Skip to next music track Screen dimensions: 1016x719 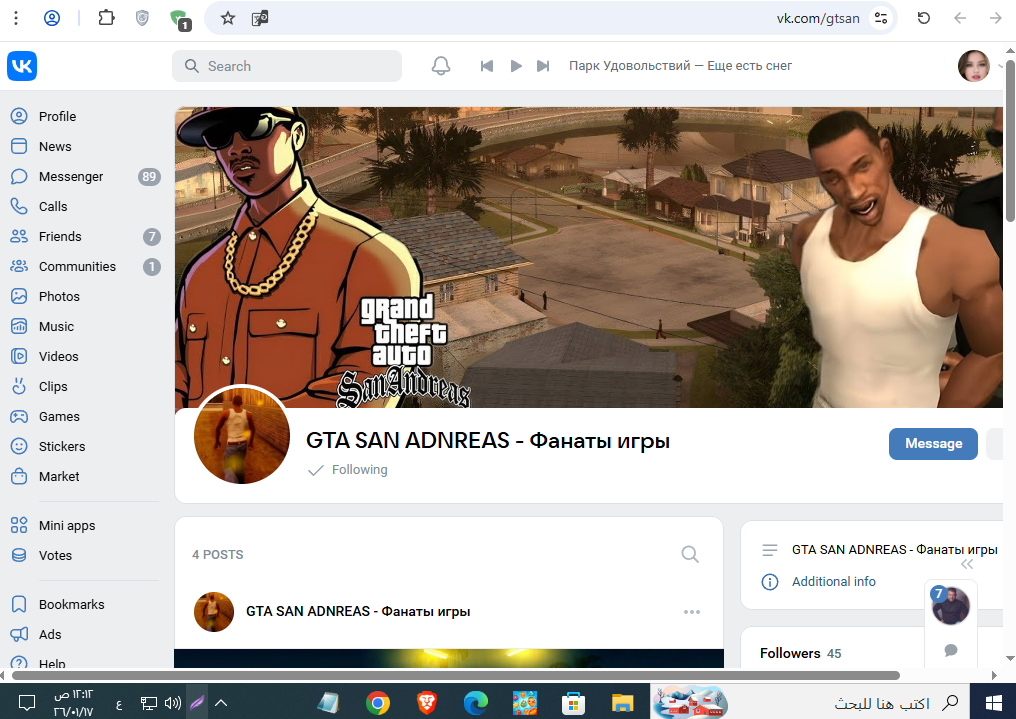click(543, 66)
